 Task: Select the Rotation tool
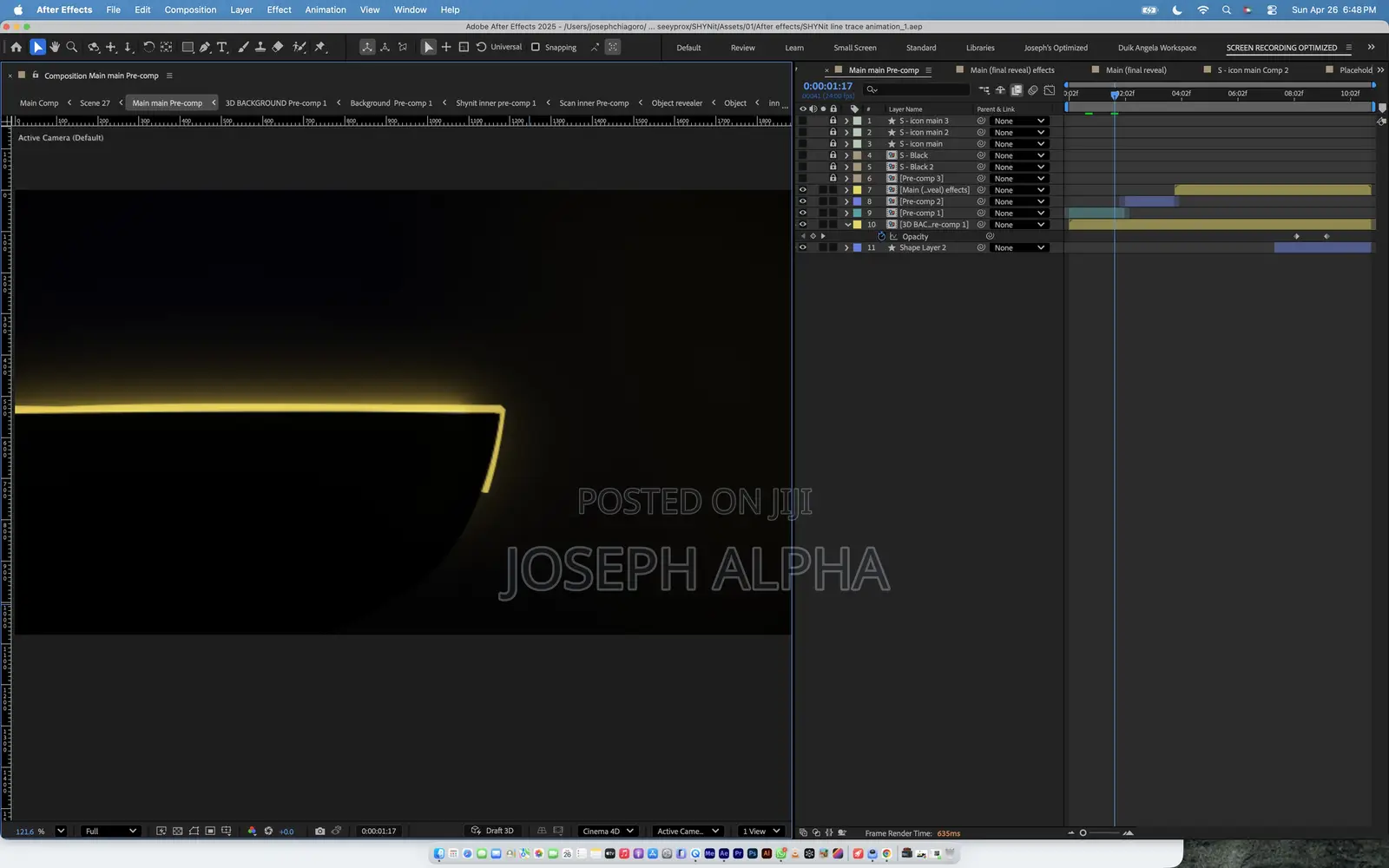click(148, 47)
